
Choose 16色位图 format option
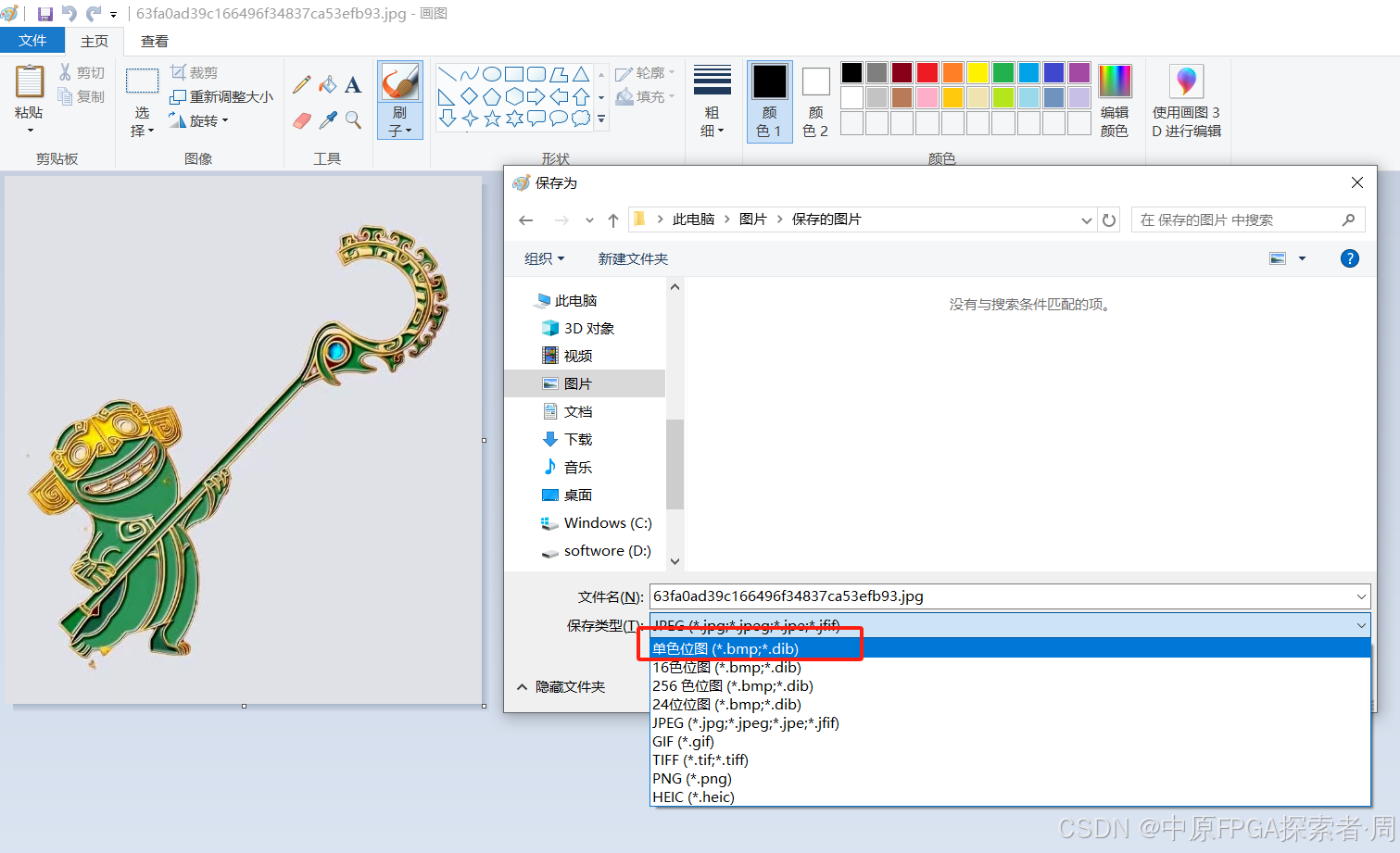1010,667
